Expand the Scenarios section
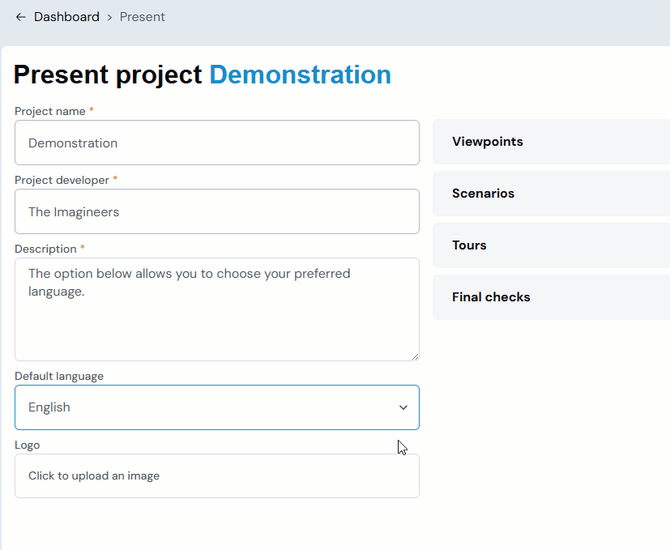Viewport: 670px width, 550px height. click(551, 194)
